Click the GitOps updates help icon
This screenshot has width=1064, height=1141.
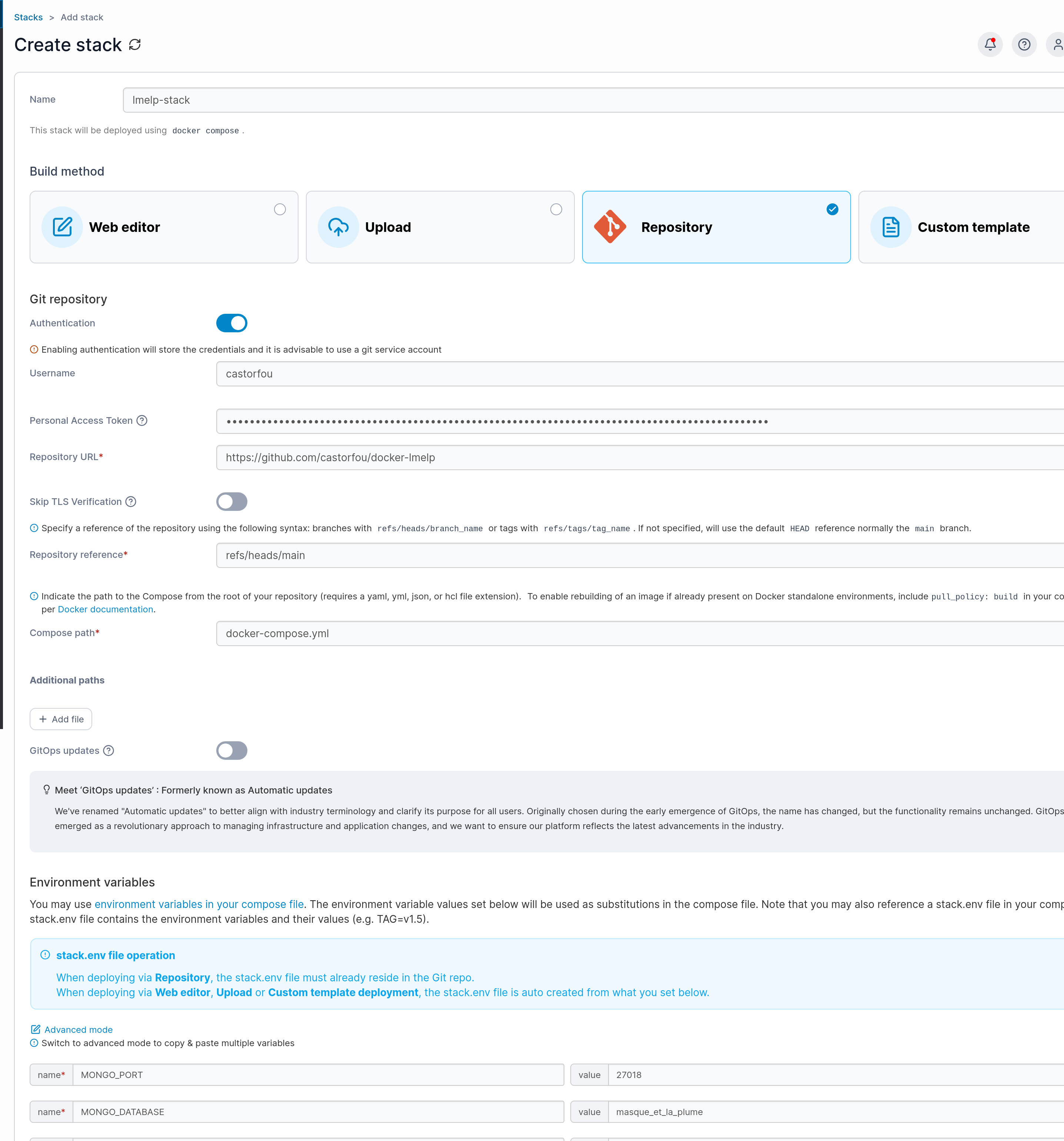pos(109,751)
